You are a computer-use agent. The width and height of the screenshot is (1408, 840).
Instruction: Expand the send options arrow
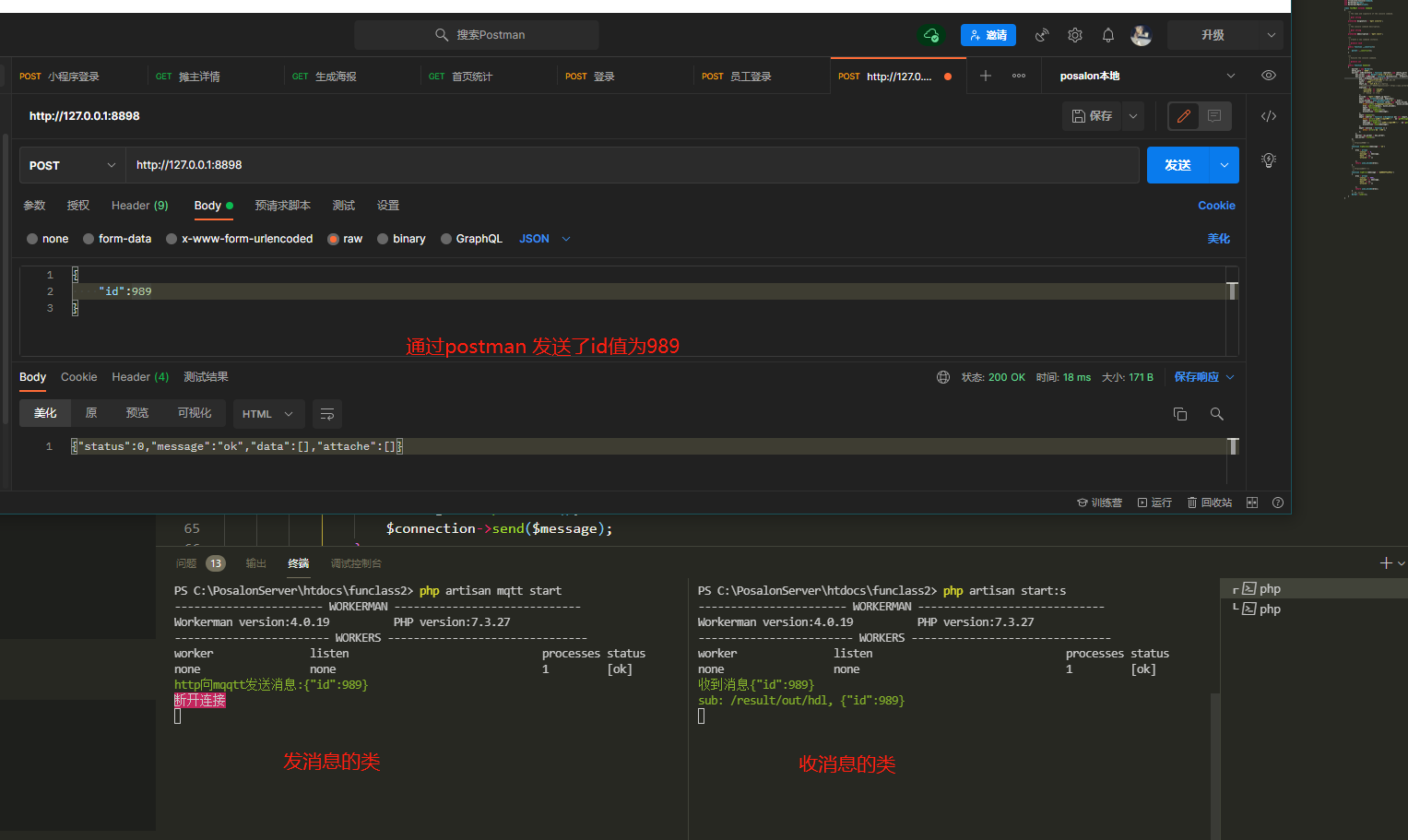click(x=1225, y=165)
